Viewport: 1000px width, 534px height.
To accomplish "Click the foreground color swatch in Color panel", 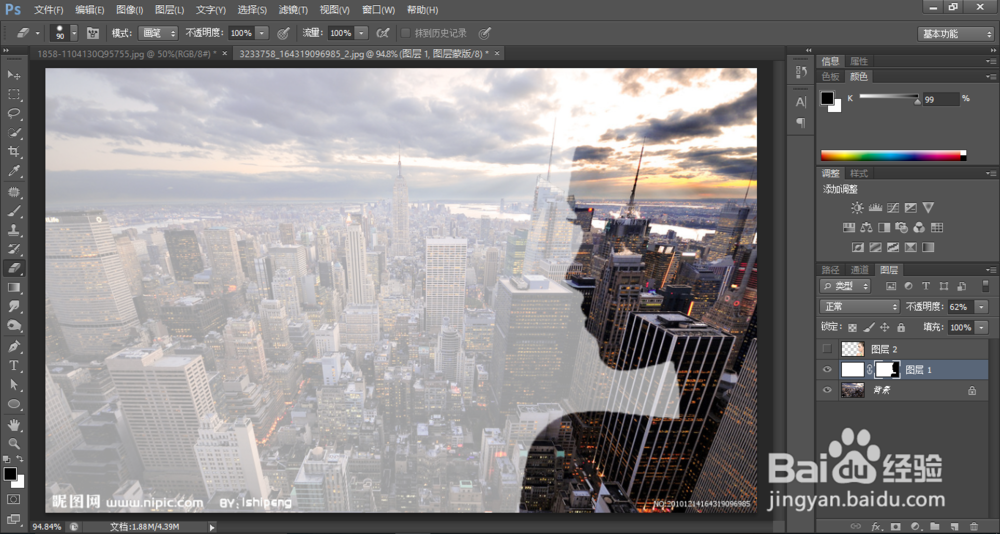I will 827,98.
